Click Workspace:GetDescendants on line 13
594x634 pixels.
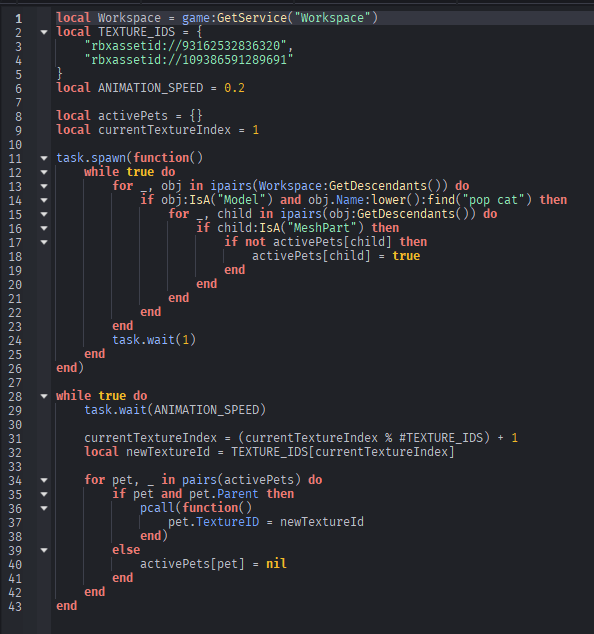[x=343, y=186]
